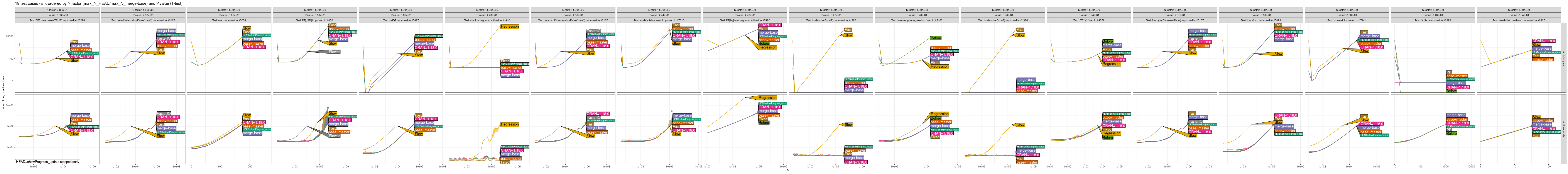Click the 'Test: memrecycle regression fixed' header

click(917, 20)
